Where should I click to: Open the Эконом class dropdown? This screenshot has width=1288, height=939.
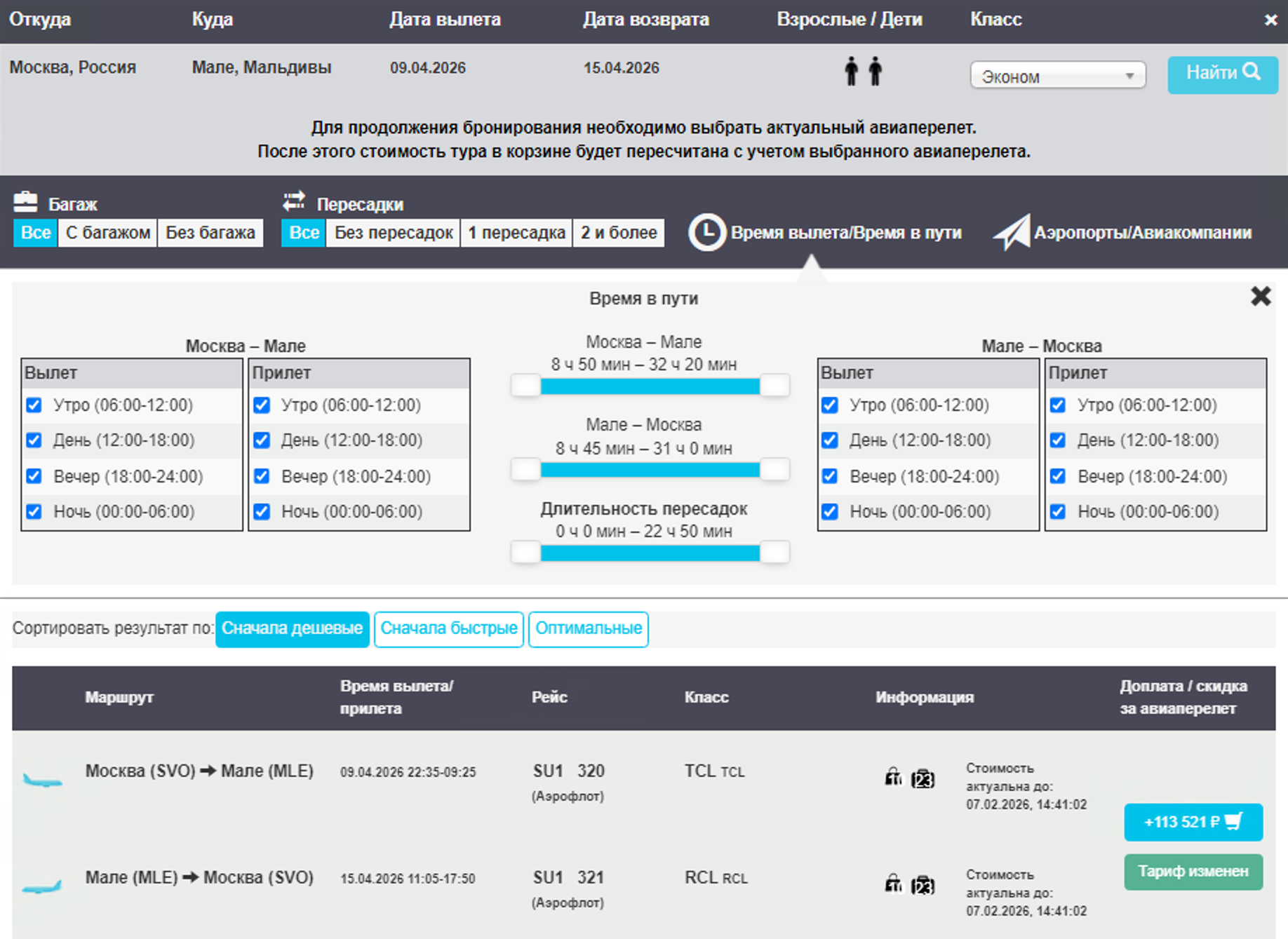1057,76
